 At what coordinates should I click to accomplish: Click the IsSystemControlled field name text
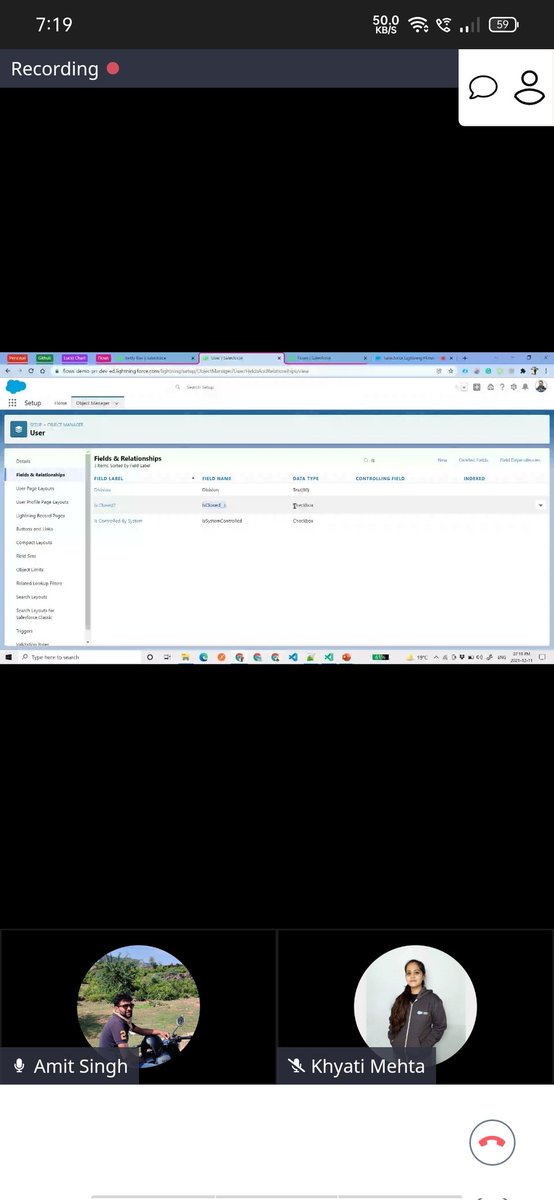(222, 521)
